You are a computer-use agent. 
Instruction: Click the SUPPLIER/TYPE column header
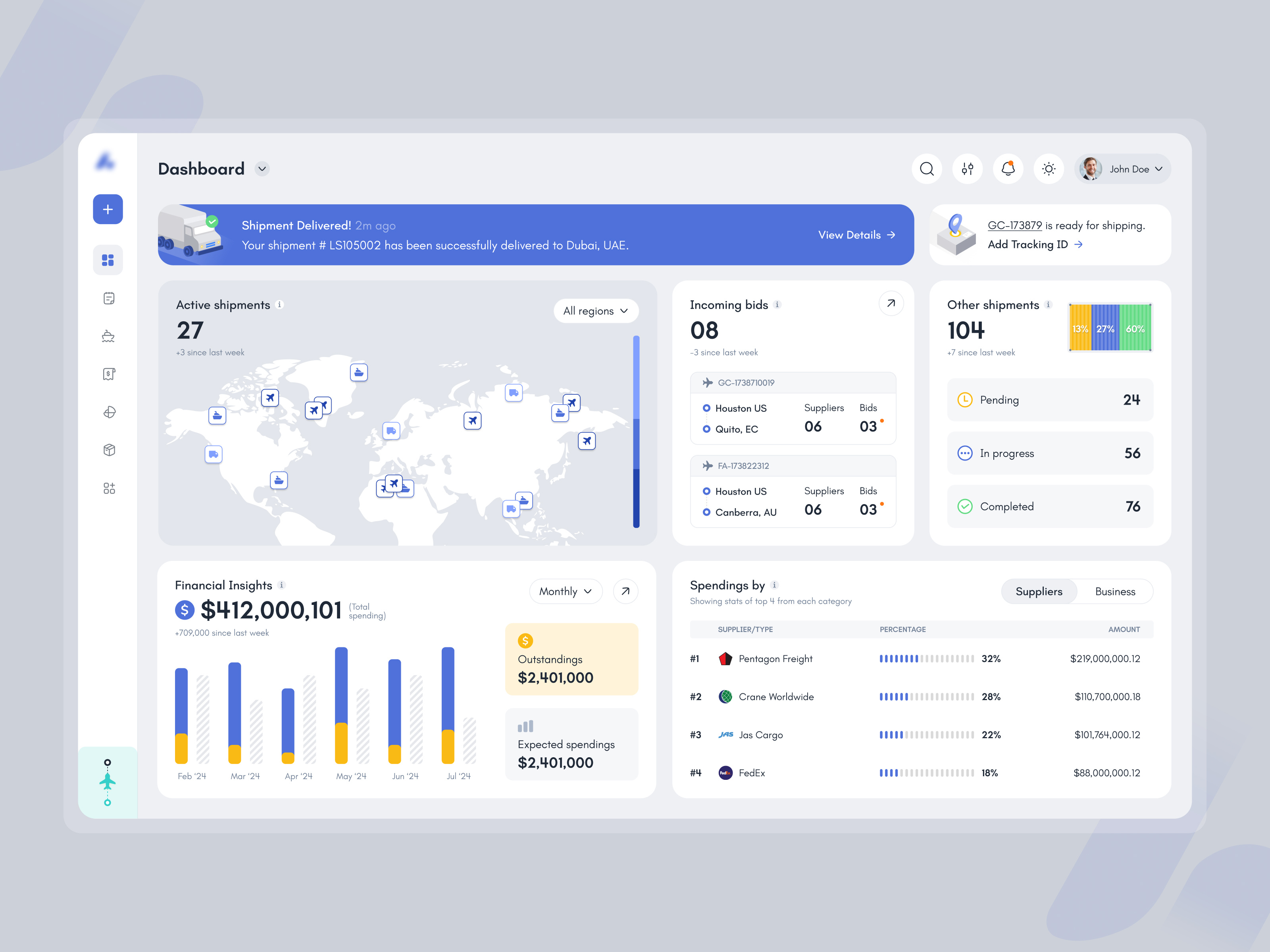[x=745, y=630]
